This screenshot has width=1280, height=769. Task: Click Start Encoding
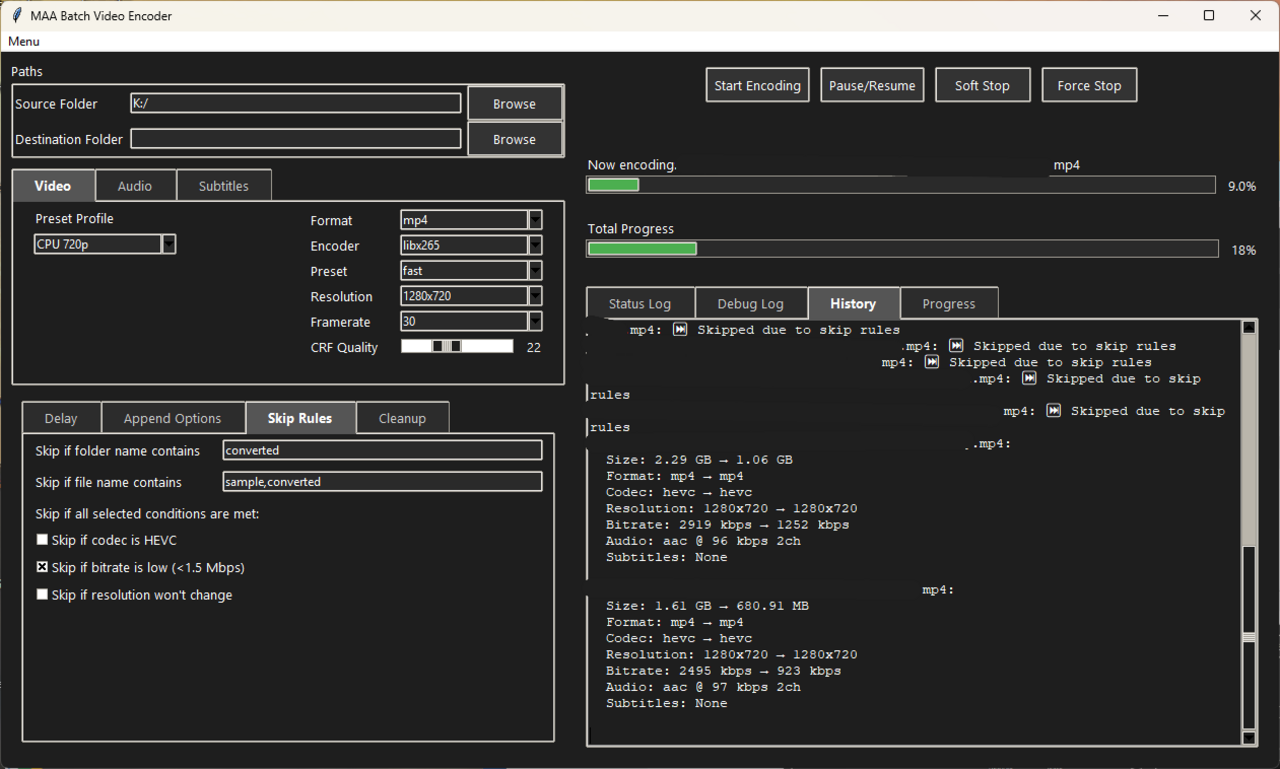point(757,85)
